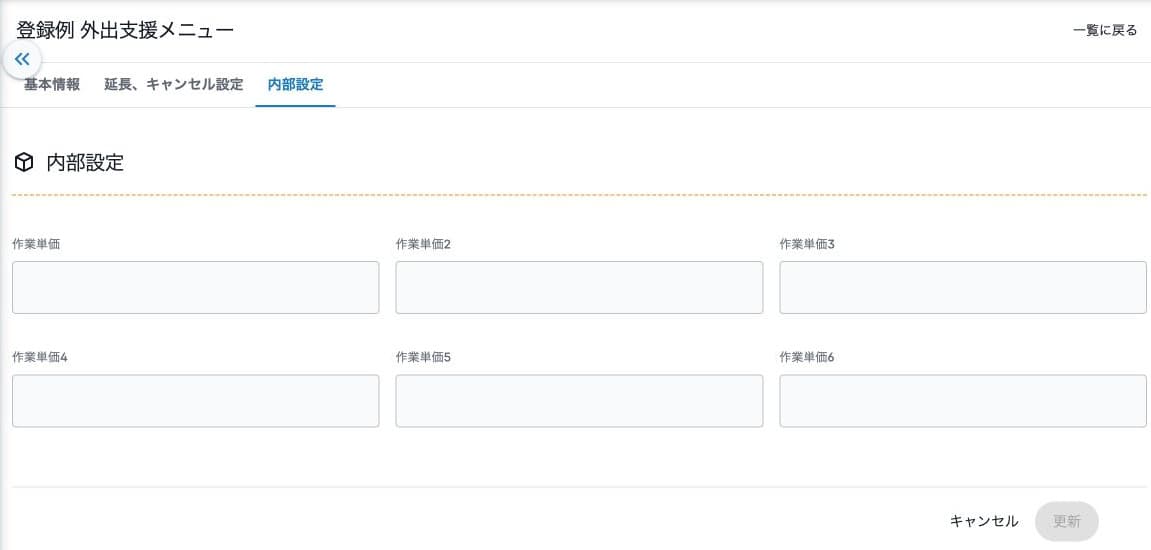The image size is (1151, 550).
Task: Open the 基本情報 tab
Action: [52, 84]
